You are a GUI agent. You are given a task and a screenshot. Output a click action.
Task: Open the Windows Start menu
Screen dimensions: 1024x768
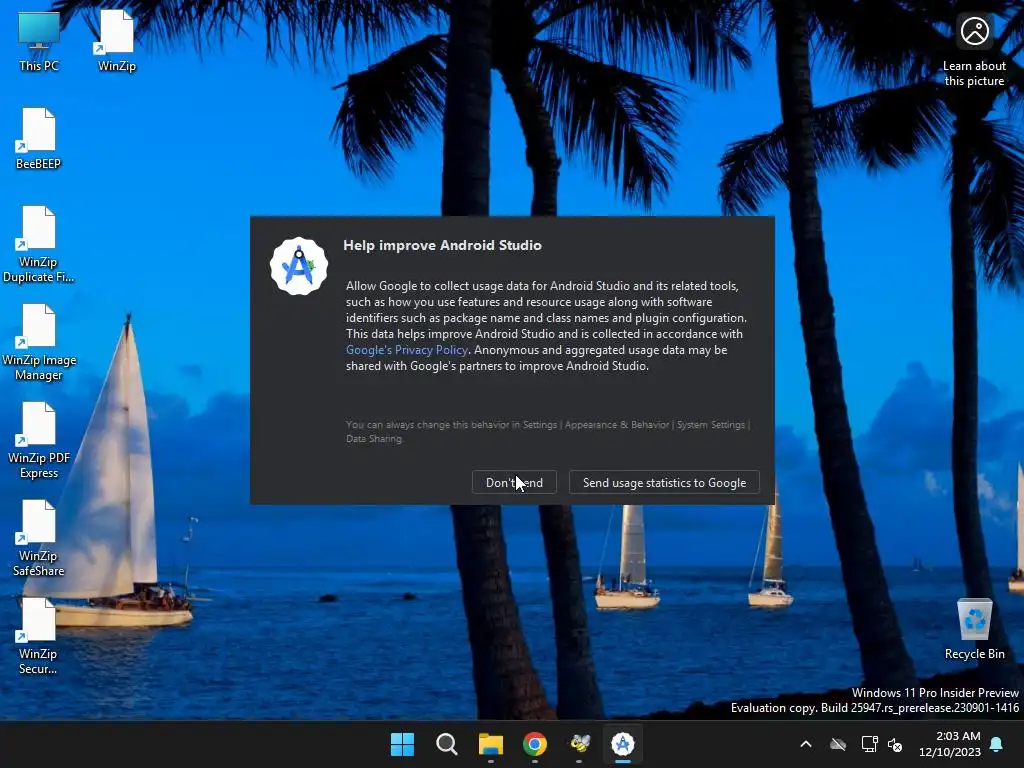402,744
